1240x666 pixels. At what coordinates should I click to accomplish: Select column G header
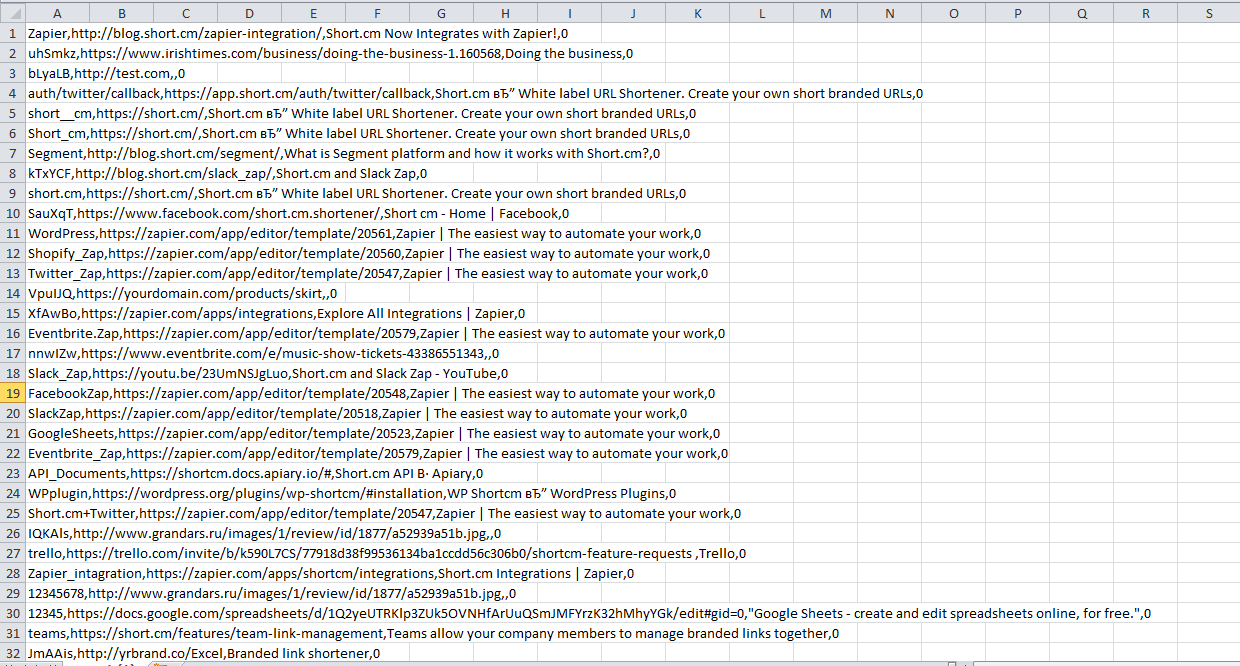click(441, 13)
